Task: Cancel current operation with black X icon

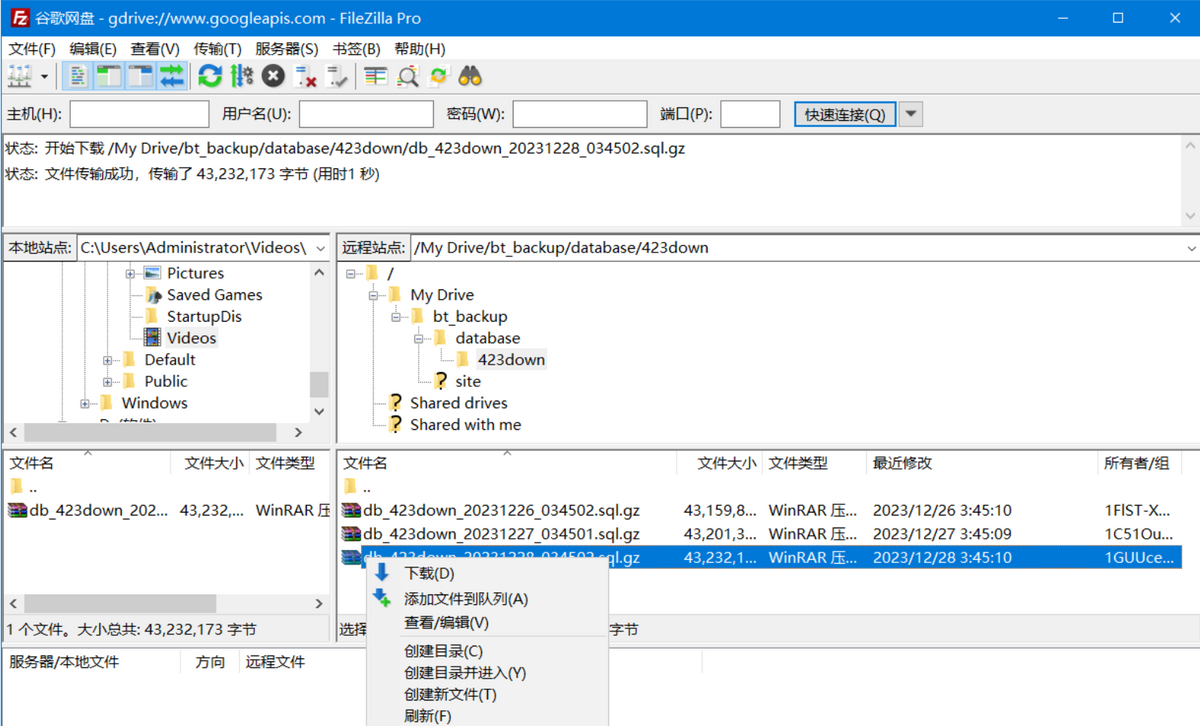Action: pyautogui.click(x=273, y=76)
